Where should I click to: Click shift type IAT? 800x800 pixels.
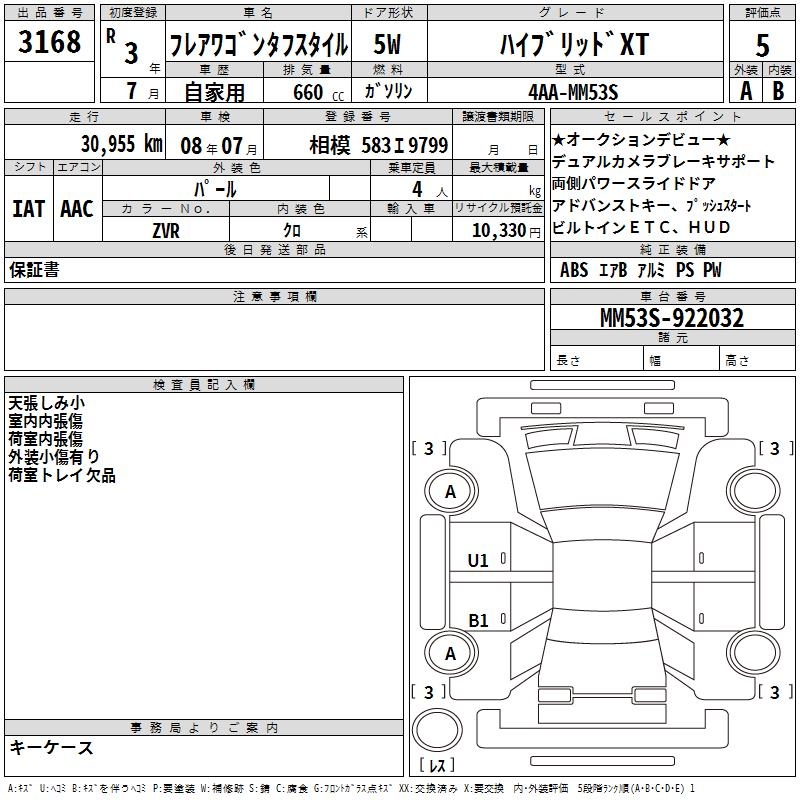click(x=29, y=209)
